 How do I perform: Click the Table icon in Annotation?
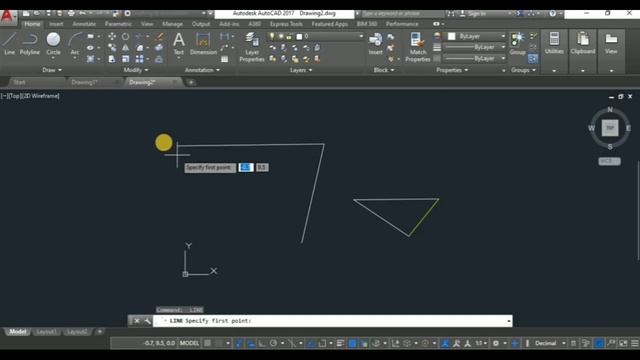224,59
